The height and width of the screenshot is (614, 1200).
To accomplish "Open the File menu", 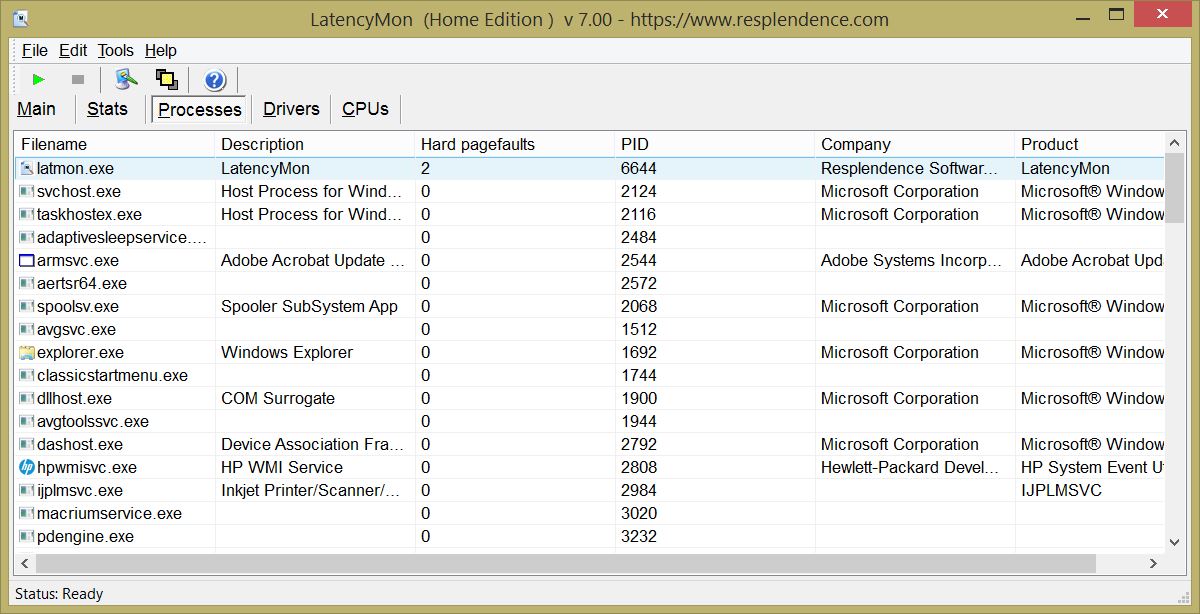I will click(x=35, y=50).
